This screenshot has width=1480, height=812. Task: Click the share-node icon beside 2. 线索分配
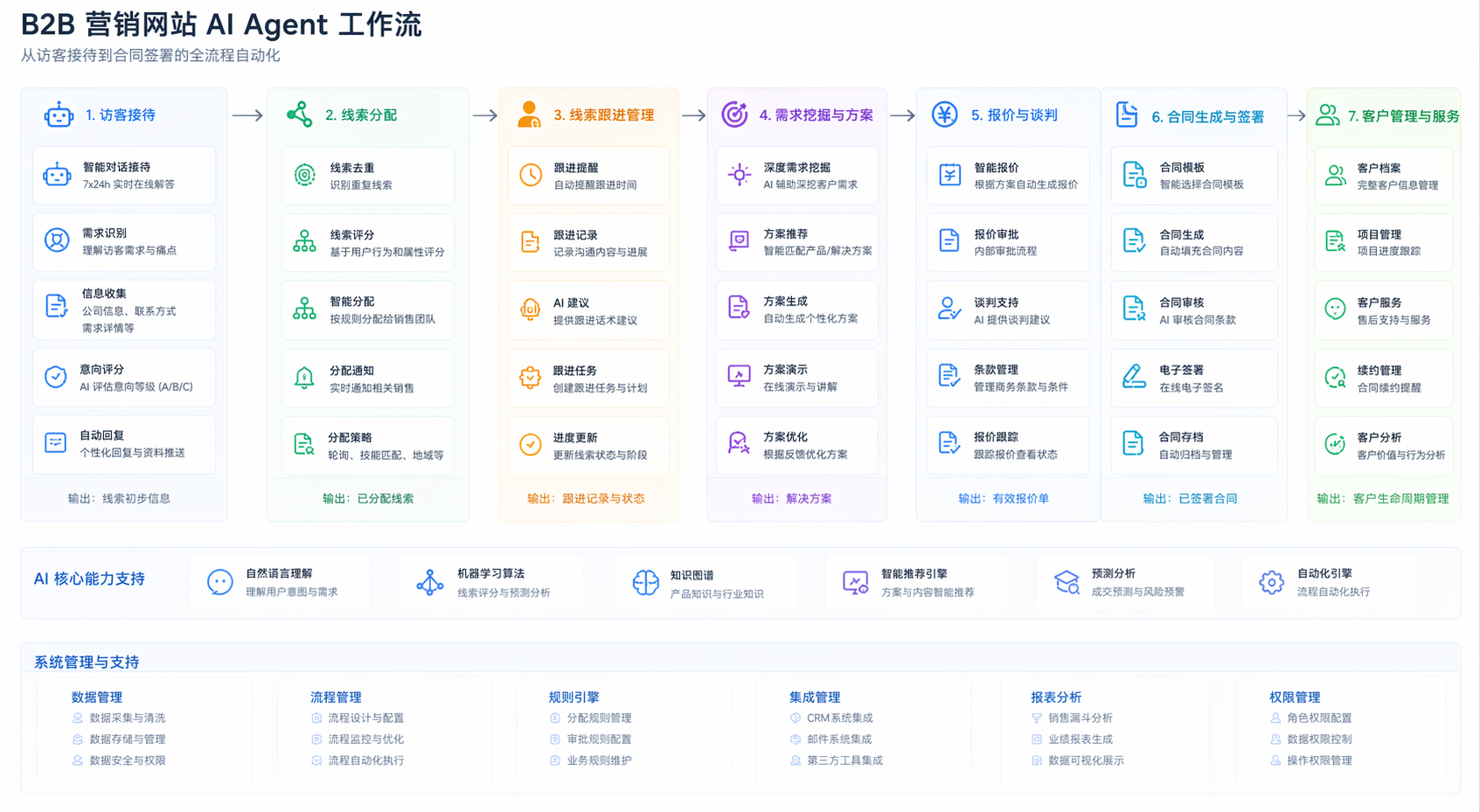coord(300,115)
